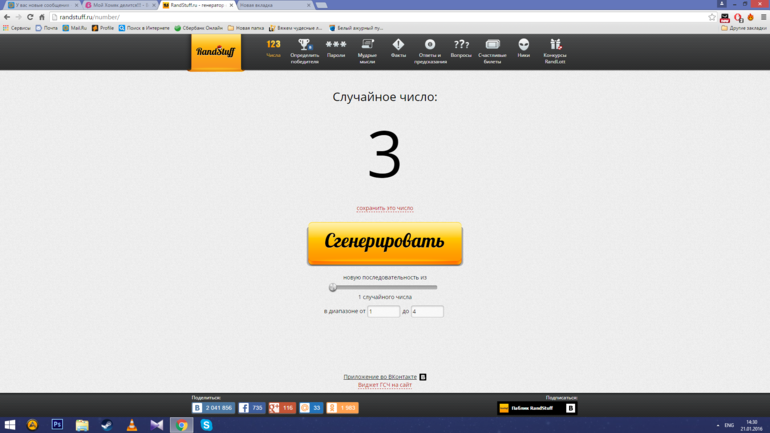The image size is (770, 433).
Task: Click the range end field 'до'
Action: point(427,312)
